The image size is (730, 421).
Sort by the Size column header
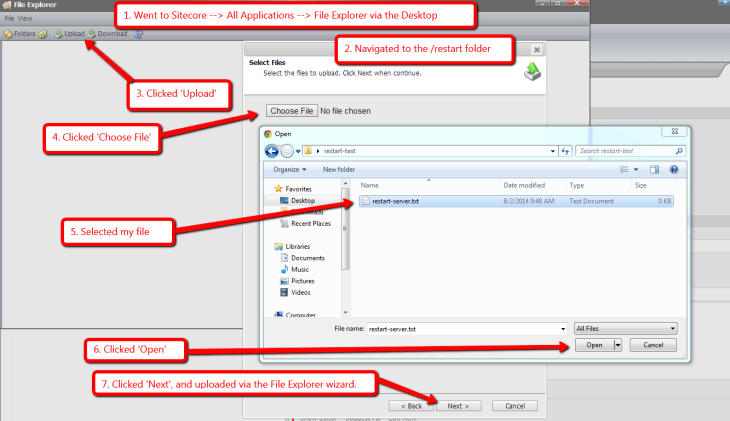(x=641, y=185)
